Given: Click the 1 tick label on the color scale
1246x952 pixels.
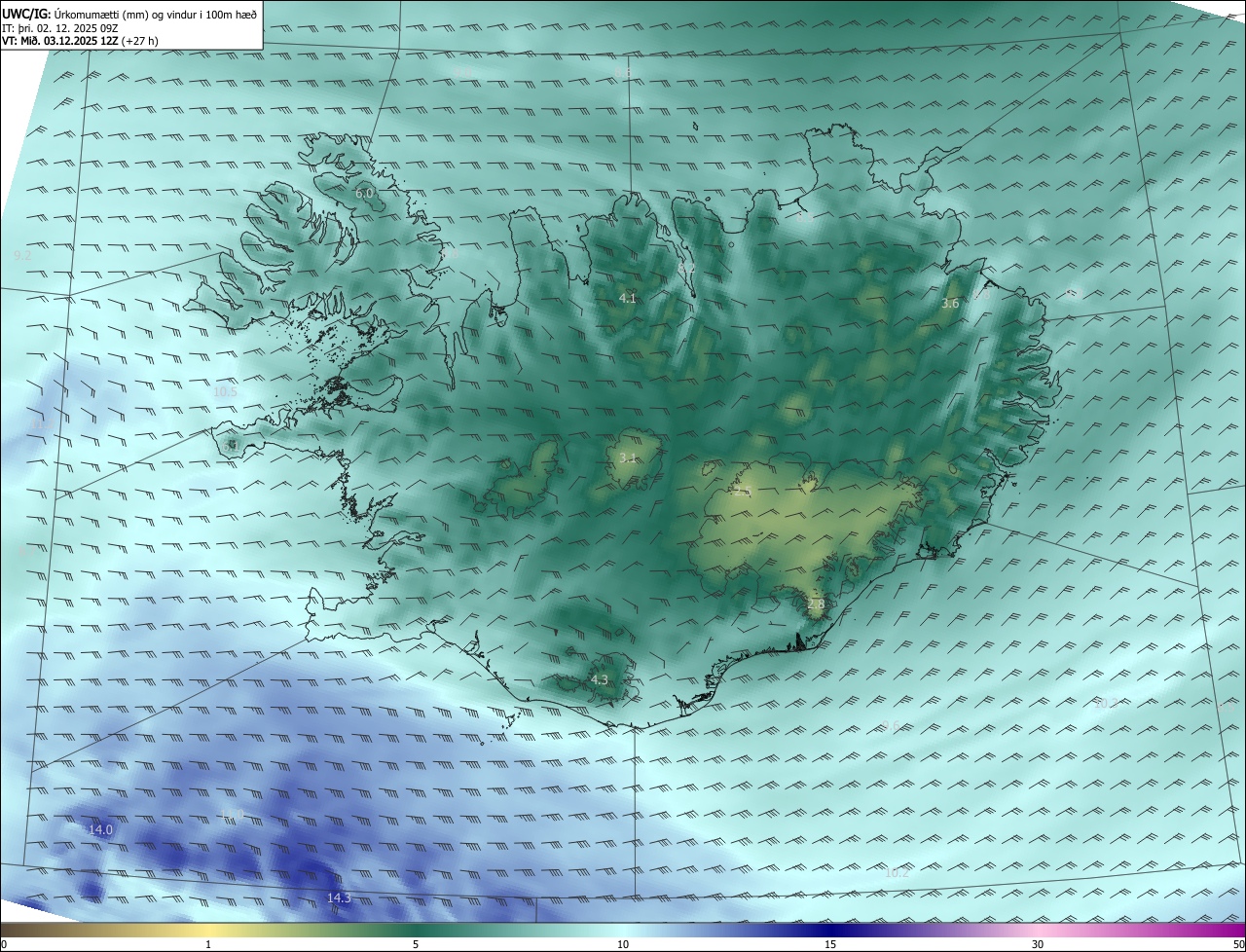Looking at the screenshot, I should coord(208,944).
